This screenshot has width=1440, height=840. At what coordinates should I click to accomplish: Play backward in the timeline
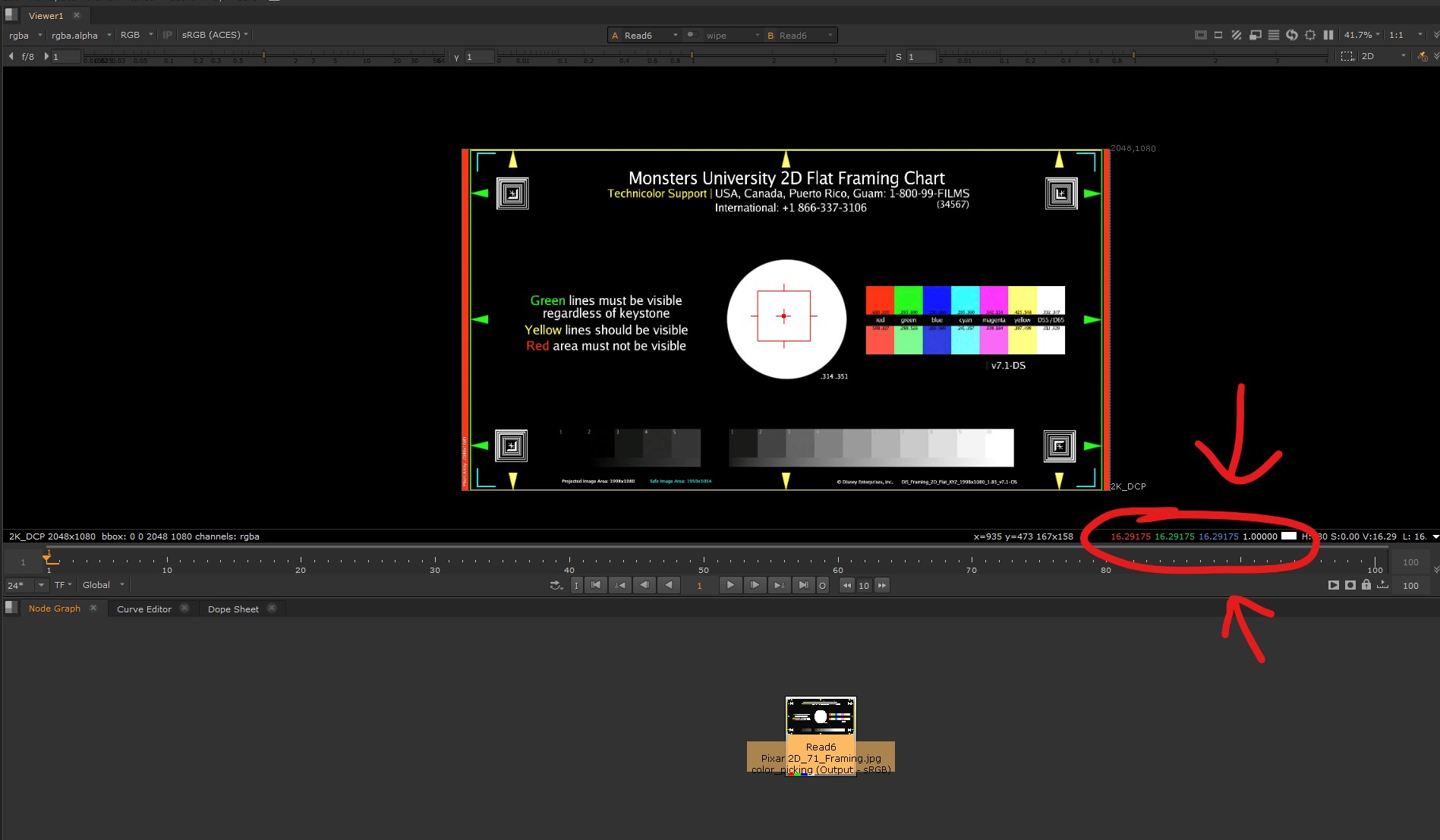pyautogui.click(x=669, y=585)
